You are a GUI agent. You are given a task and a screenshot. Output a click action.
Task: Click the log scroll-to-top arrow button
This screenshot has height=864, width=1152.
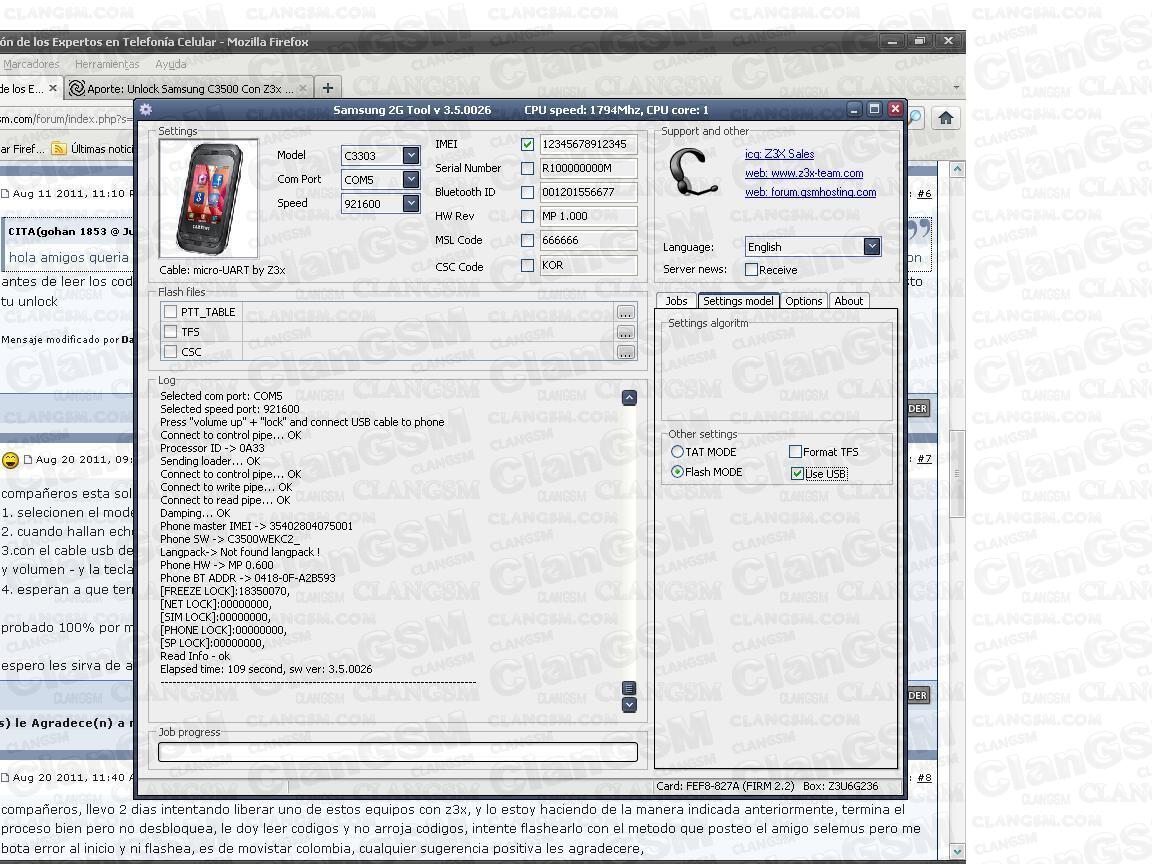629,398
